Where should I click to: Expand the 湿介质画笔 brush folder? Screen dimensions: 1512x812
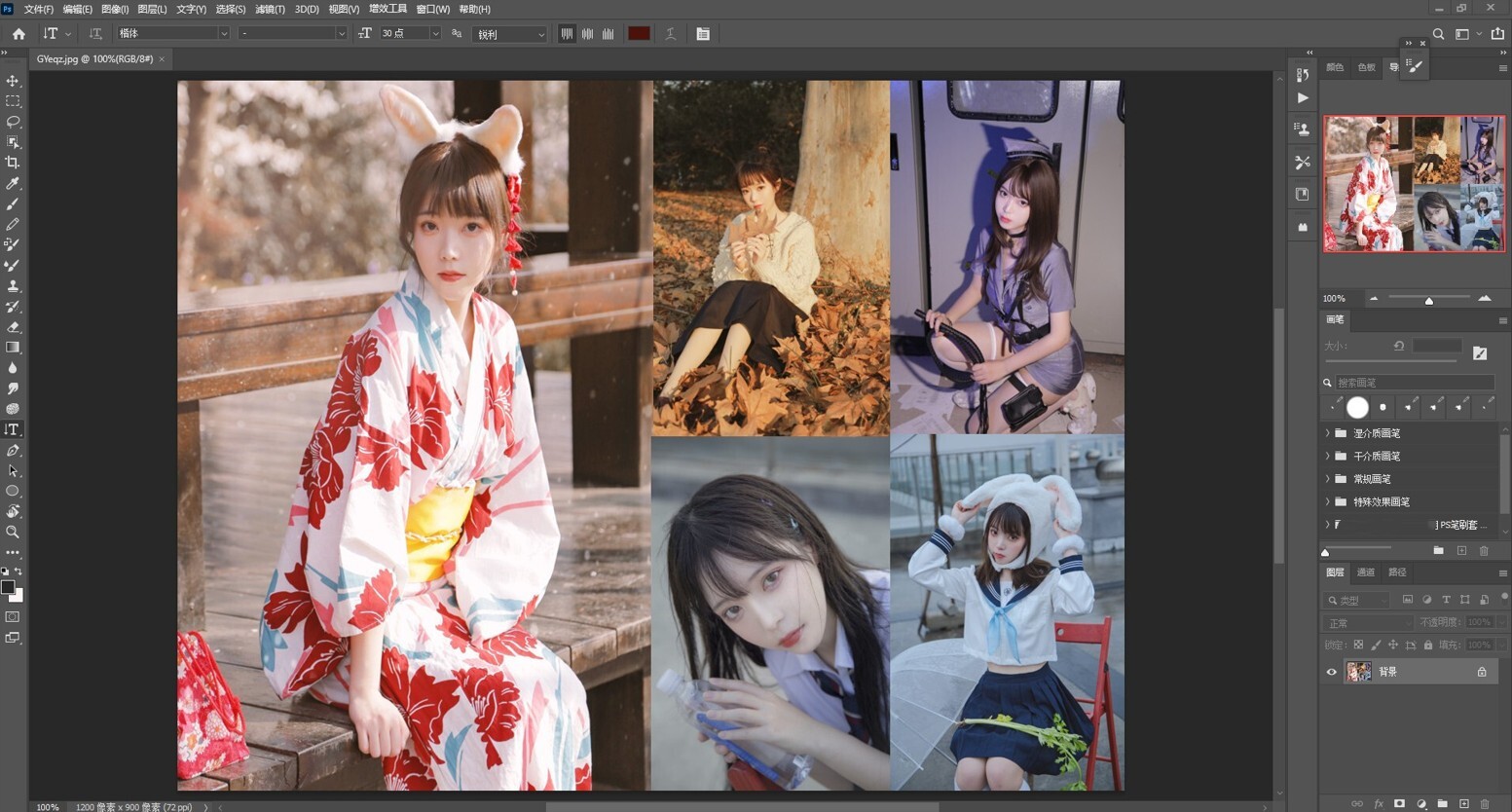(1327, 433)
